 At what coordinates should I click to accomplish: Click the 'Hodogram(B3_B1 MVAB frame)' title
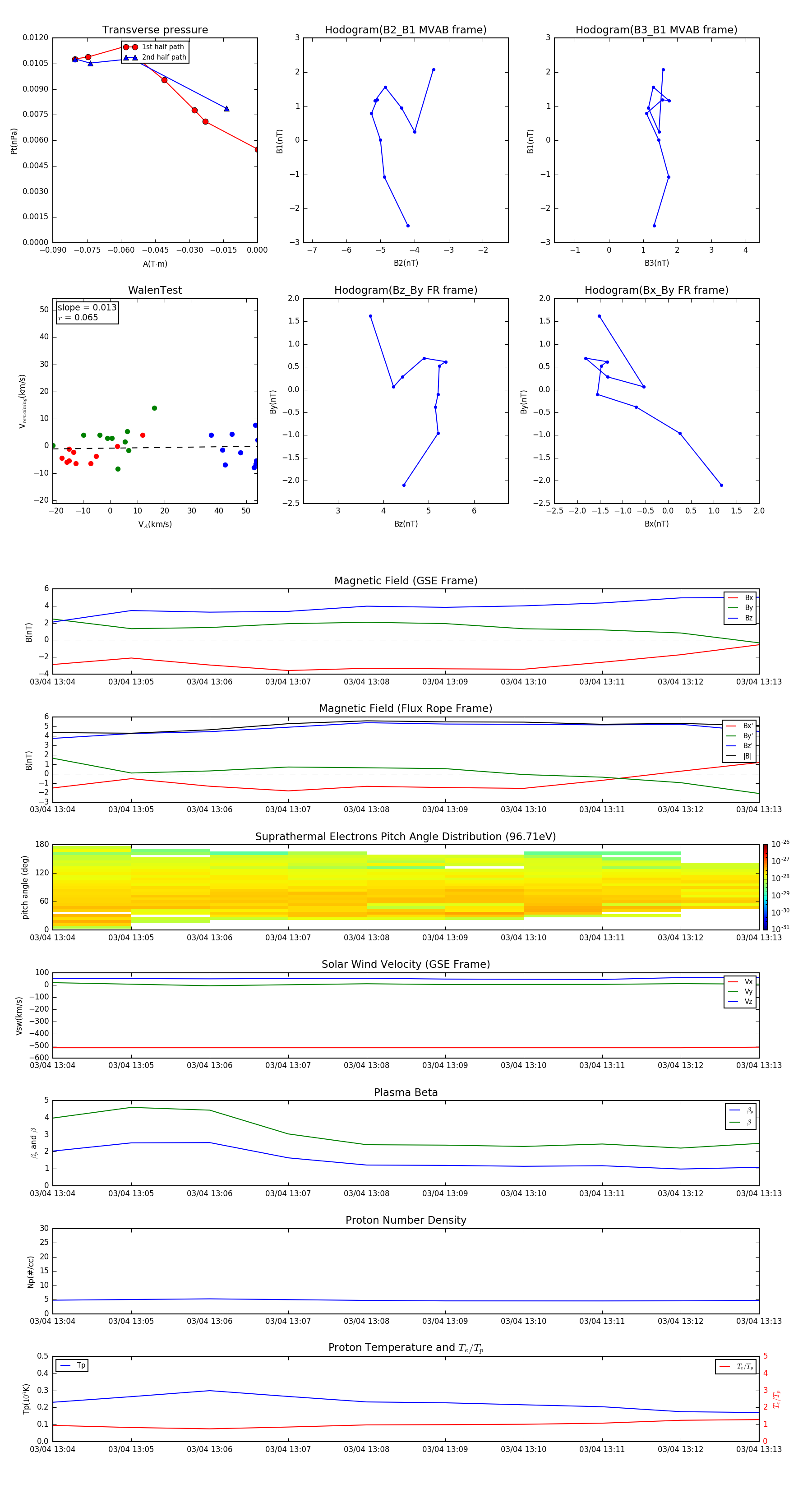(656, 30)
